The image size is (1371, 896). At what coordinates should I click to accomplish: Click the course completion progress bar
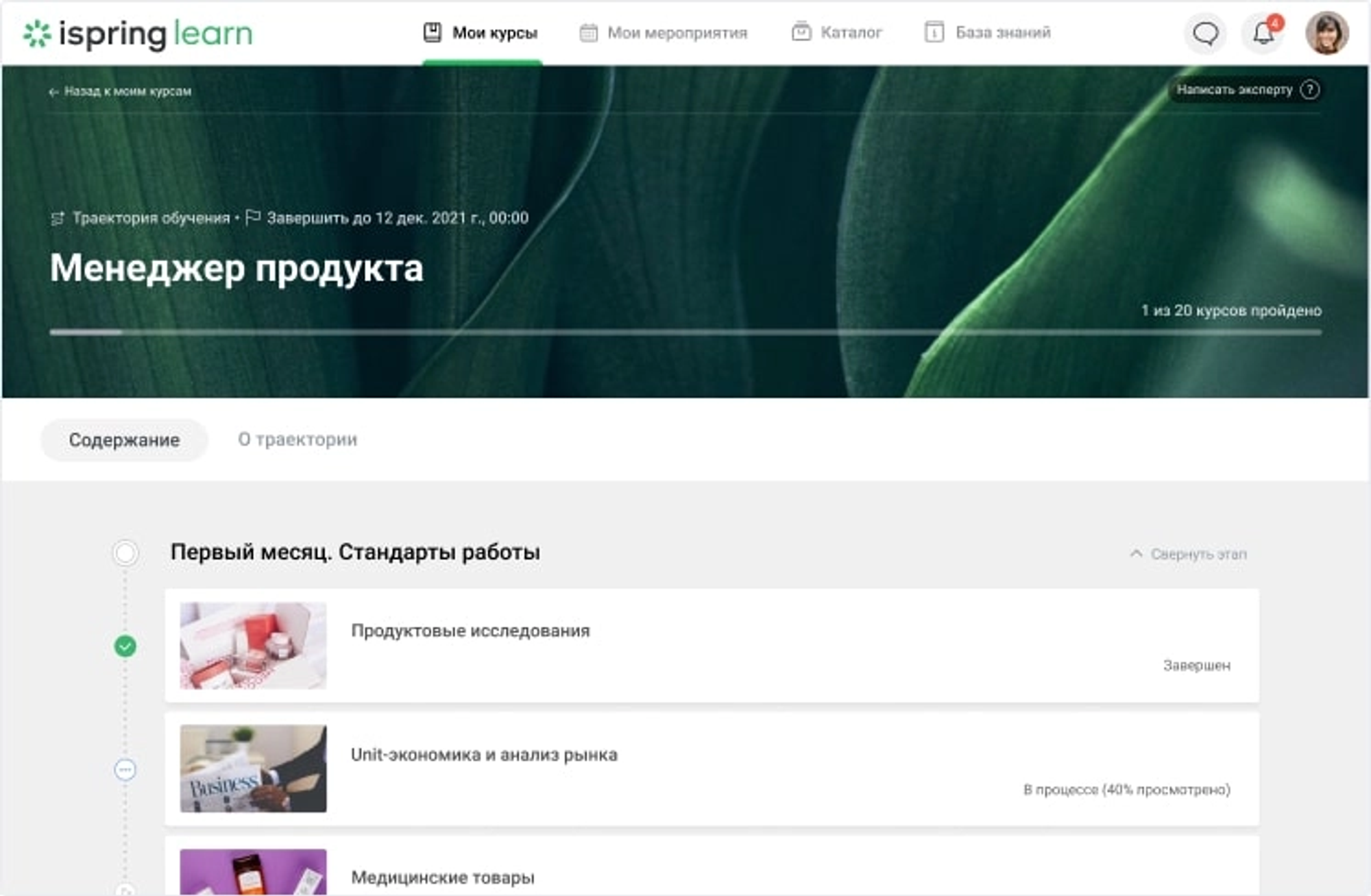tap(685, 331)
